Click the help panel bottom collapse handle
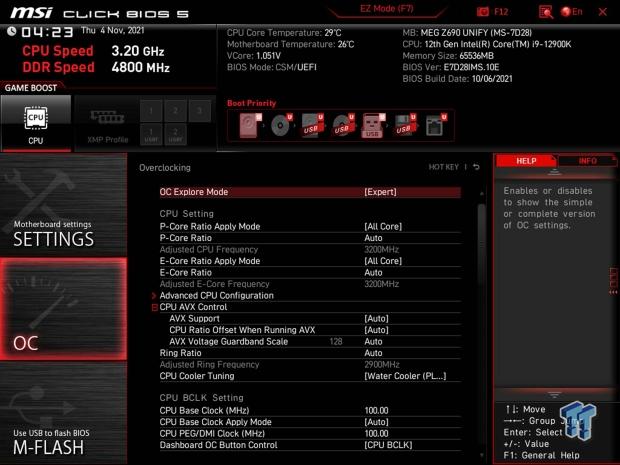This screenshot has width=620, height=465. [554, 395]
